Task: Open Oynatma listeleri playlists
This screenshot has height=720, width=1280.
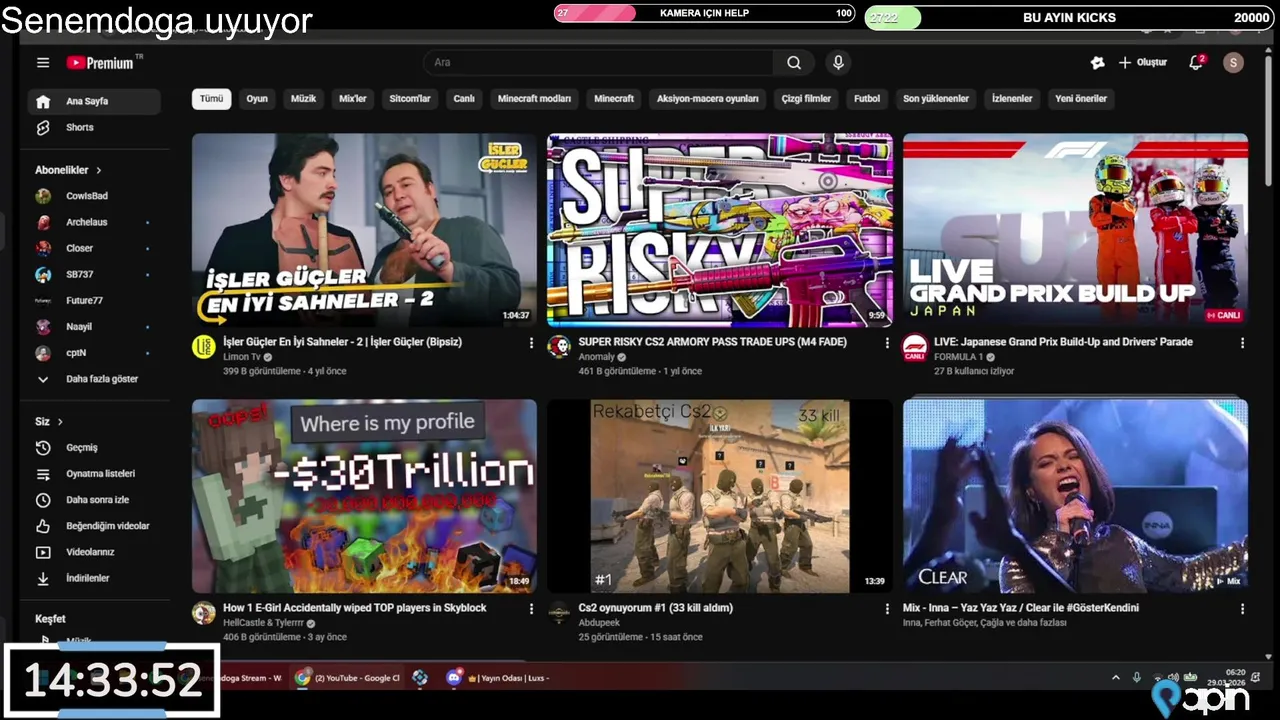Action: [94, 473]
